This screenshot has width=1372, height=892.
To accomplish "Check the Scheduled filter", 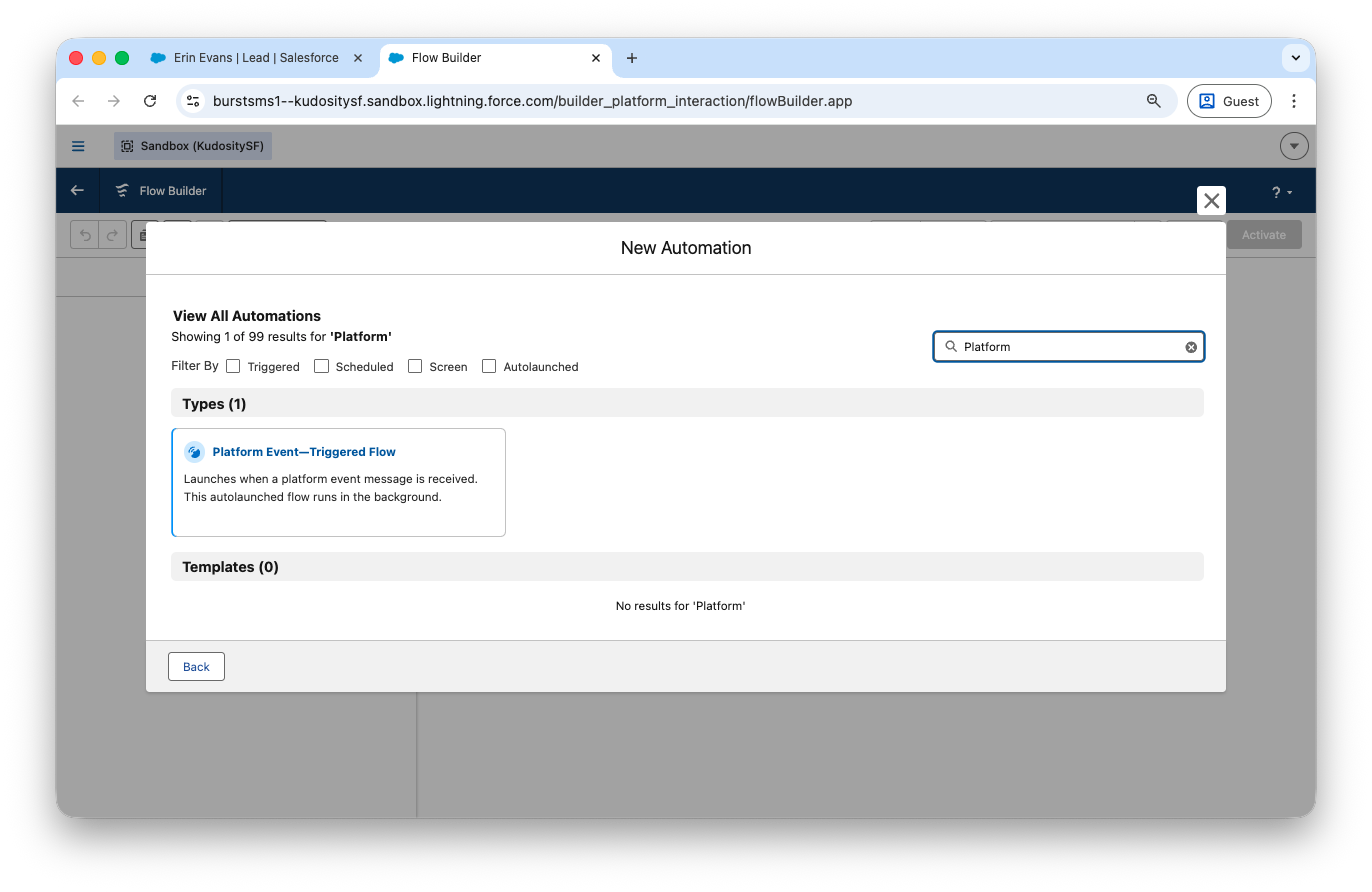I will pyautogui.click(x=321, y=366).
